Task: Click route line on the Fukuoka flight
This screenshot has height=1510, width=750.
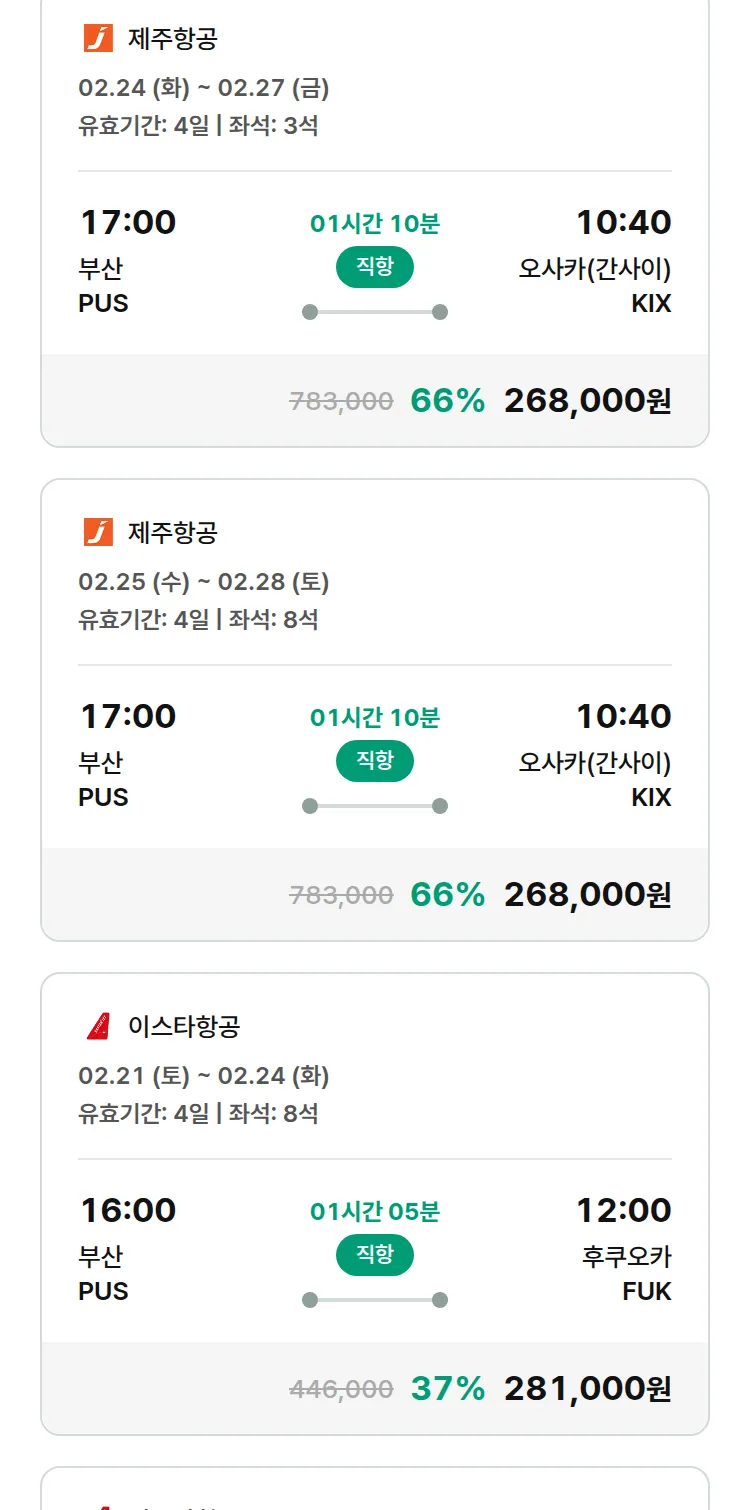Action: click(374, 1300)
